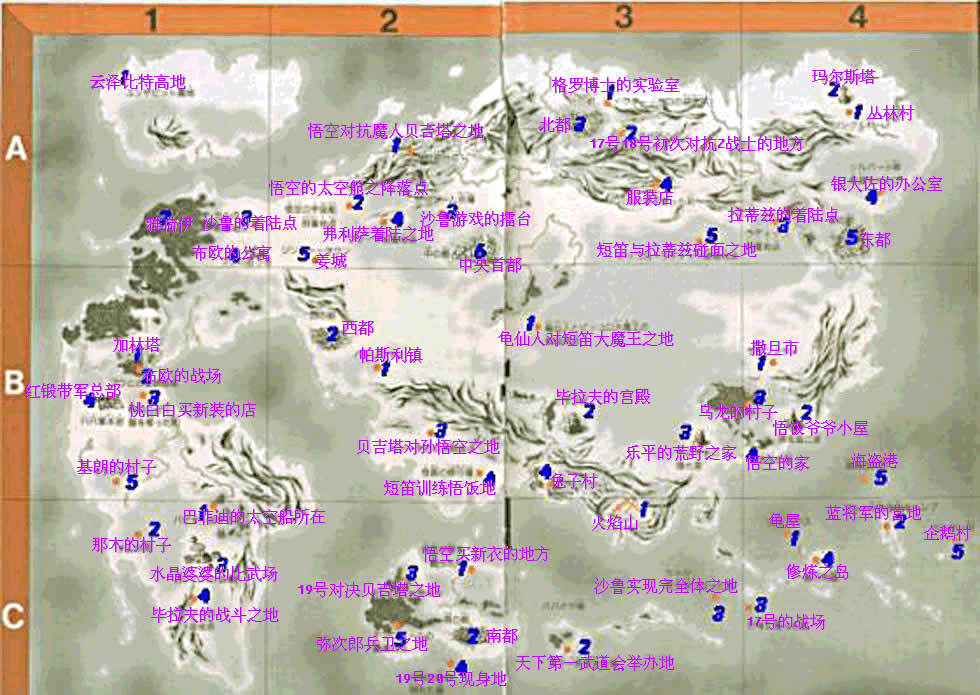Select the 19号20号现身地 label
Image resolution: width=980 pixels, height=695 pixels.
click(451, 679)
